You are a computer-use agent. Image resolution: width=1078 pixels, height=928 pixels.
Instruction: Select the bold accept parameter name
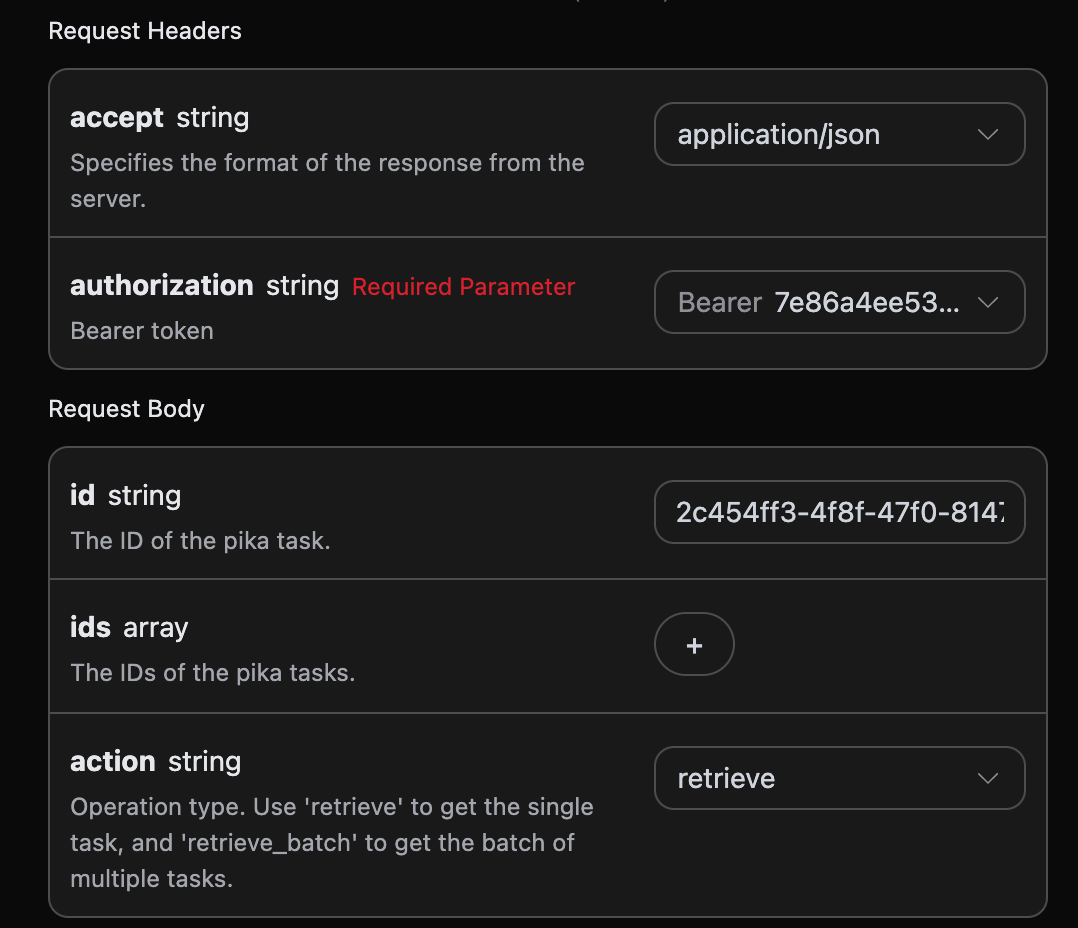116,118
